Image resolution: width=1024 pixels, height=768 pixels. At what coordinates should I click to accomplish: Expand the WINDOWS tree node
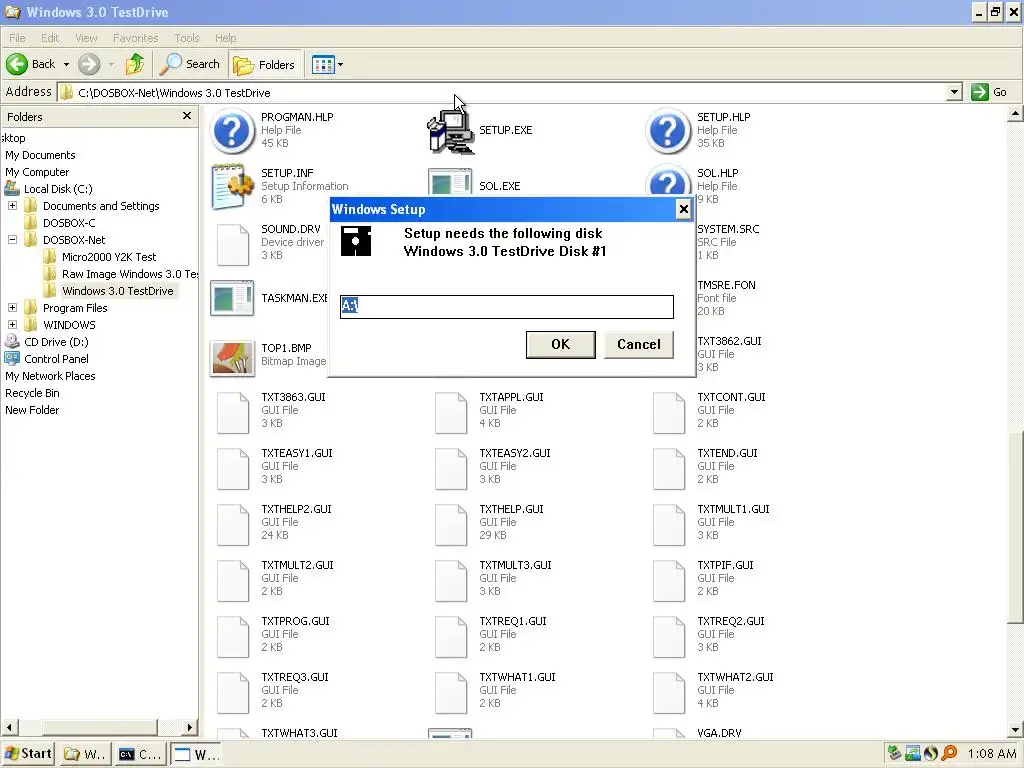coord(12,325)
